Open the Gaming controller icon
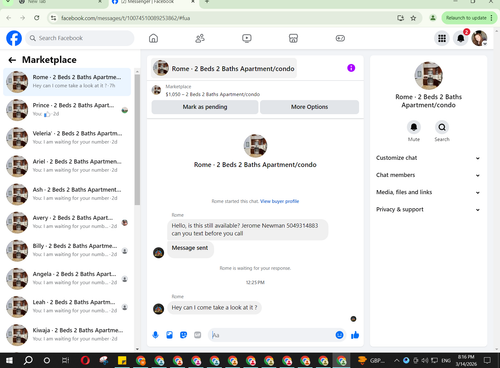This screenshot has width=500, height=368. click(340, 38)
